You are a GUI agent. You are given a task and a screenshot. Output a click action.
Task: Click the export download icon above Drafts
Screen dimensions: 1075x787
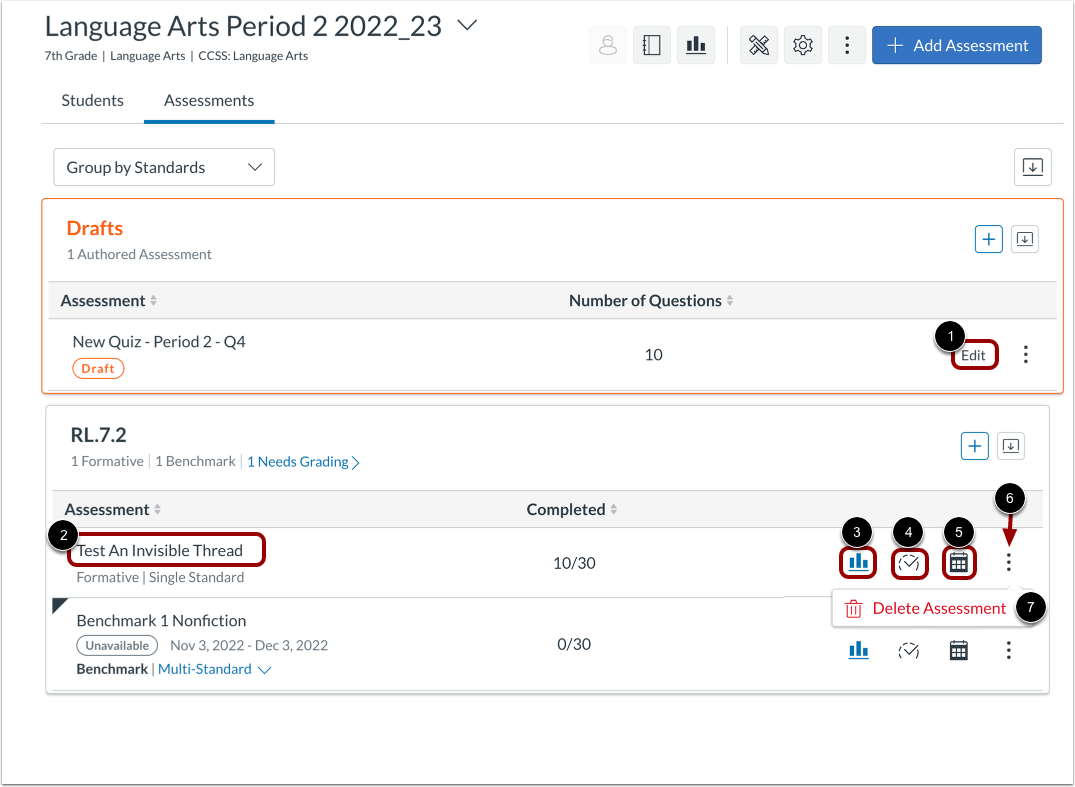coord(1032,167)
